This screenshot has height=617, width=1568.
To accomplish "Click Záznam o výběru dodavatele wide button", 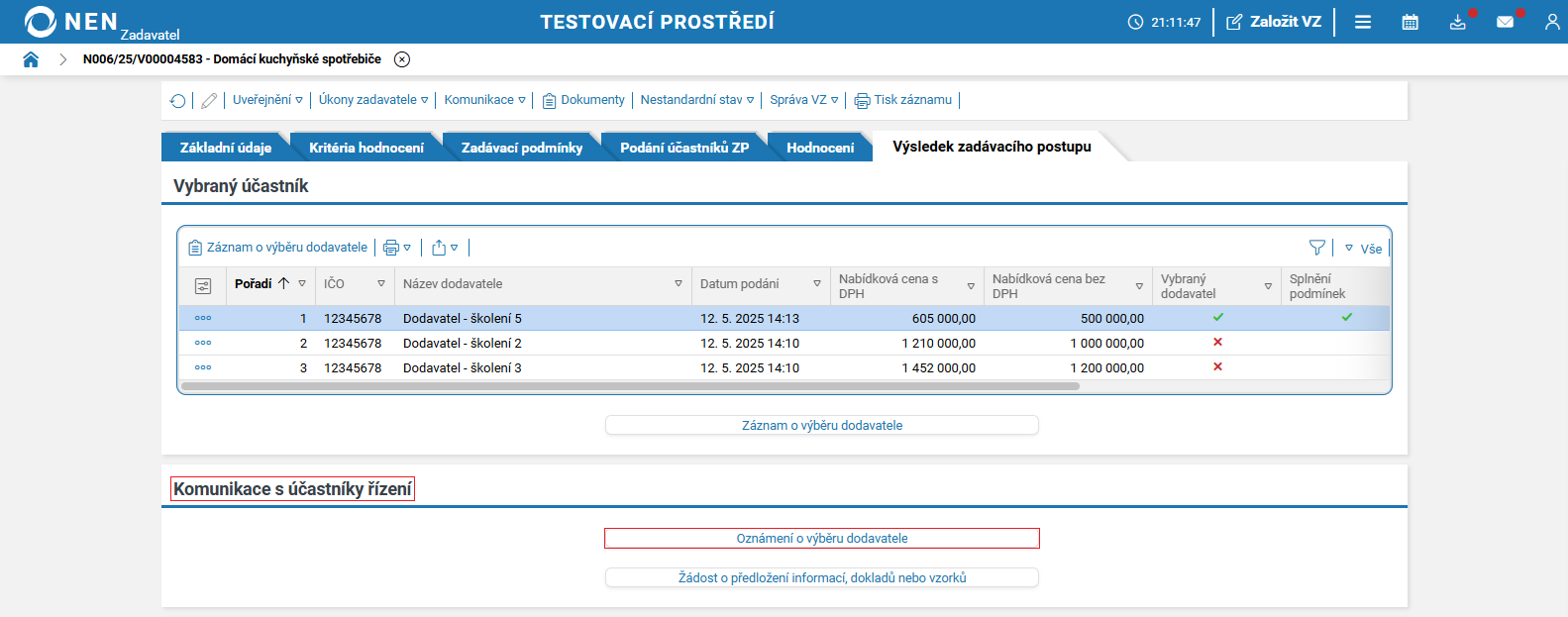I will tap(822, 426).
